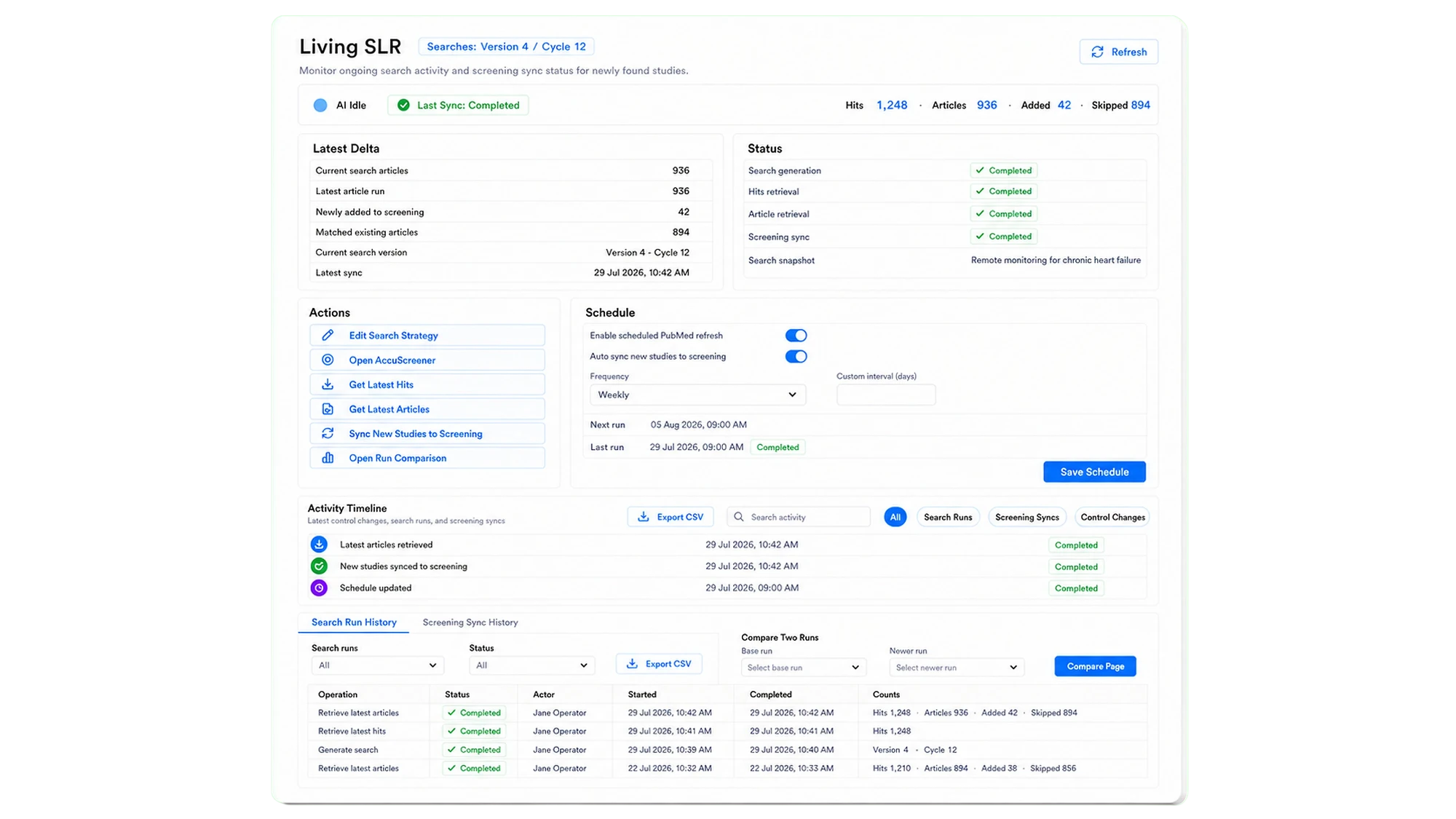Click Export CSV in Search Run History
Viewport: 1456px width, 819px height.
(x=659, y=664)
